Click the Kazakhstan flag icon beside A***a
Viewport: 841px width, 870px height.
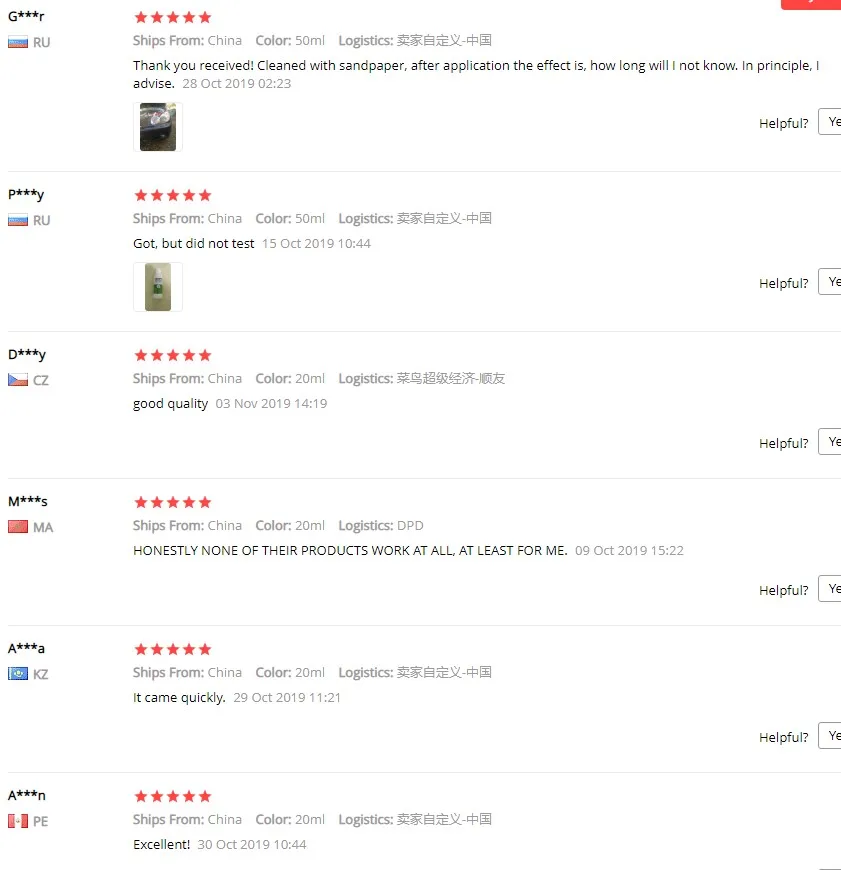[x=18, y=674]
